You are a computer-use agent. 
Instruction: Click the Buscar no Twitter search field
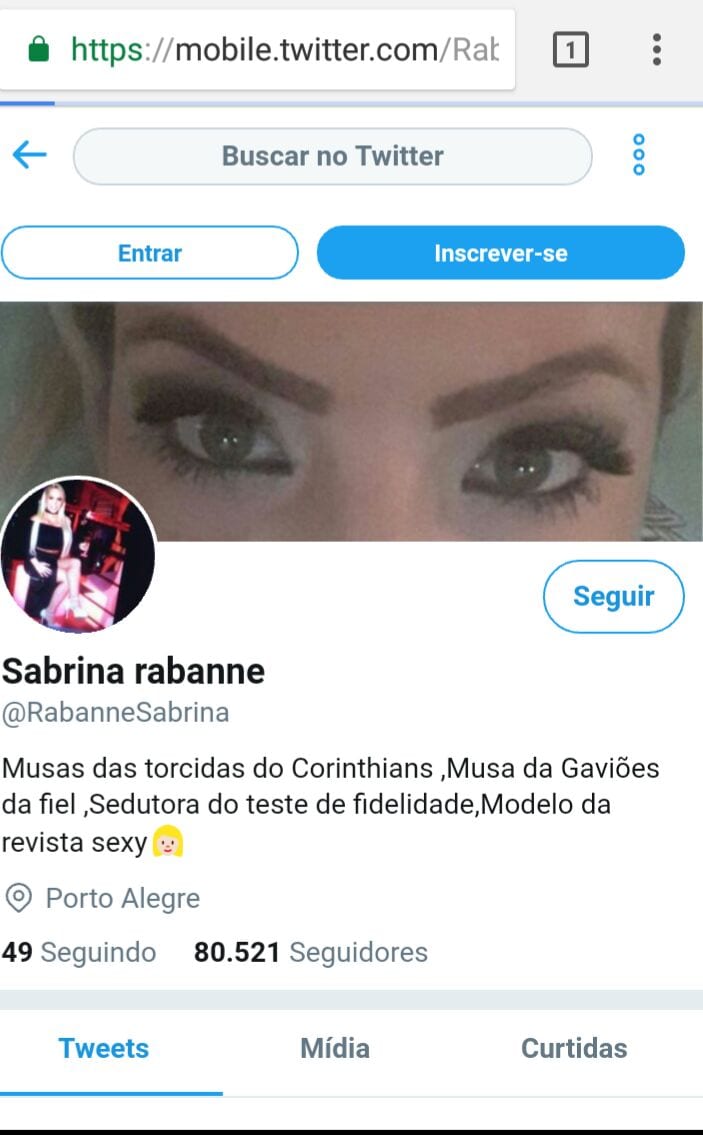point(332,156)
